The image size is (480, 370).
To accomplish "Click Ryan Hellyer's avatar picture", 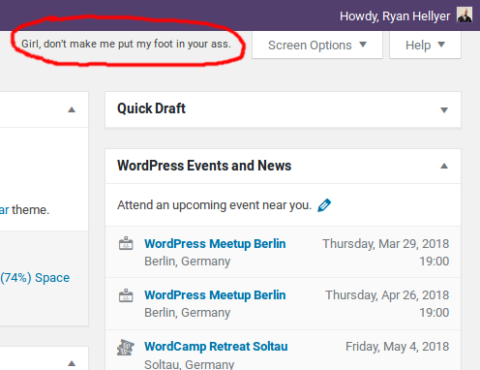I will coord(464,15).
